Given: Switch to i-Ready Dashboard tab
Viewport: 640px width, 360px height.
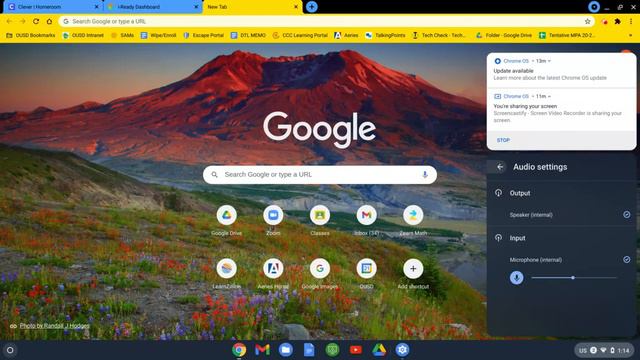Looking at the screenshot, I should point(152,7).
